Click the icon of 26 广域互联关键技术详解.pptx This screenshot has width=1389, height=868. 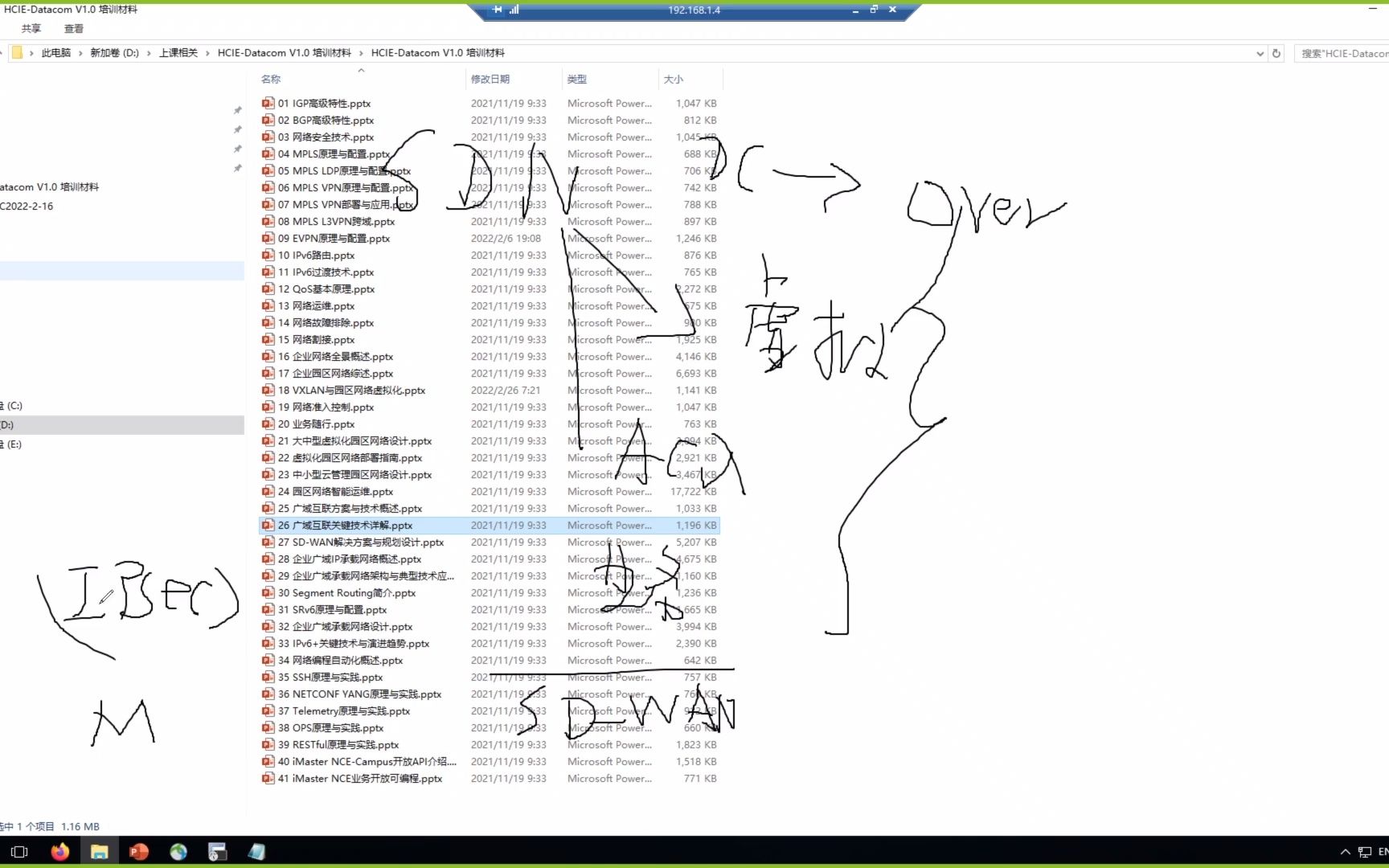pos(268,525)
